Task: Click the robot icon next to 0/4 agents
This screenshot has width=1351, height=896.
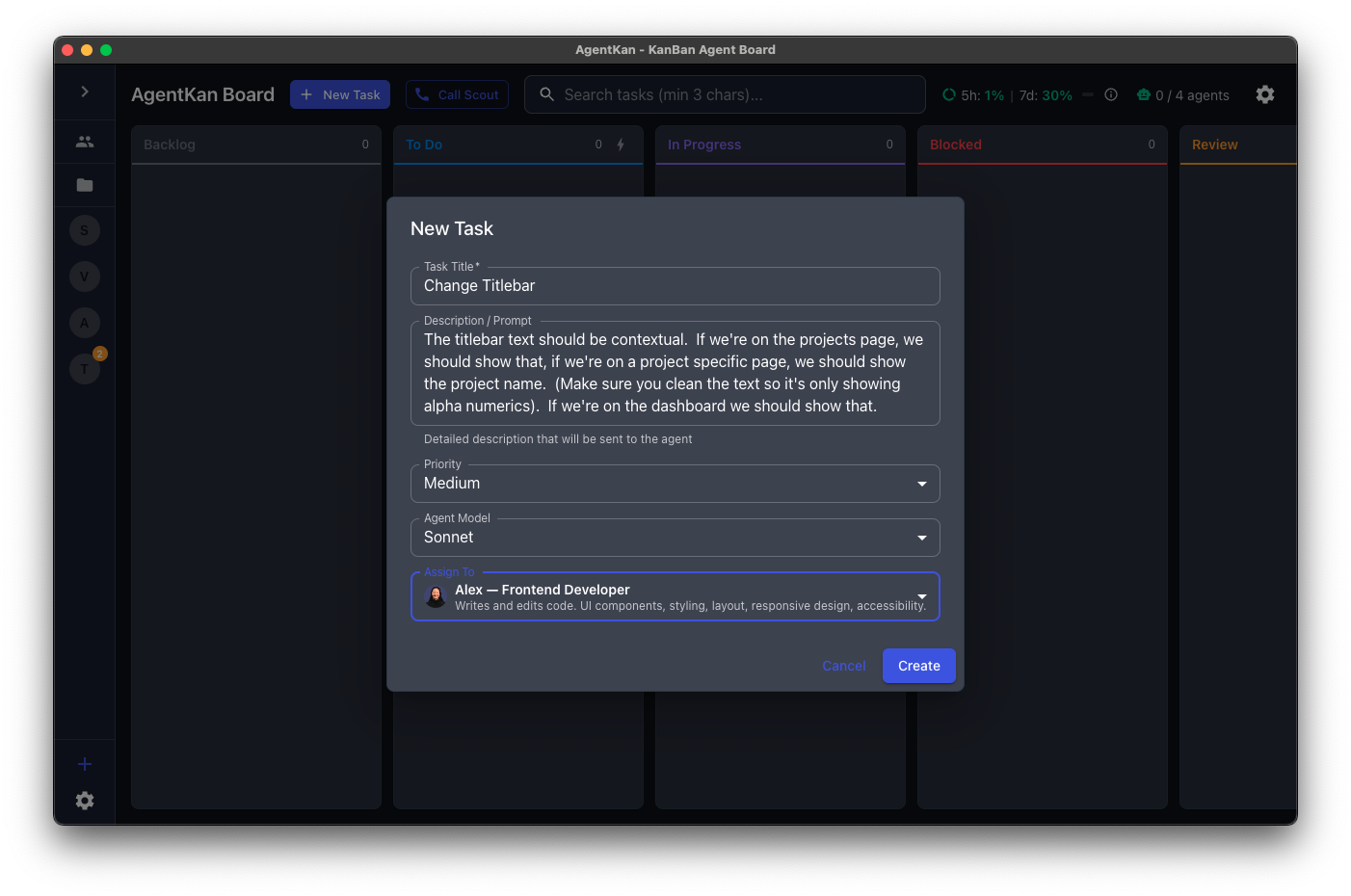Action: (1143, 94)
